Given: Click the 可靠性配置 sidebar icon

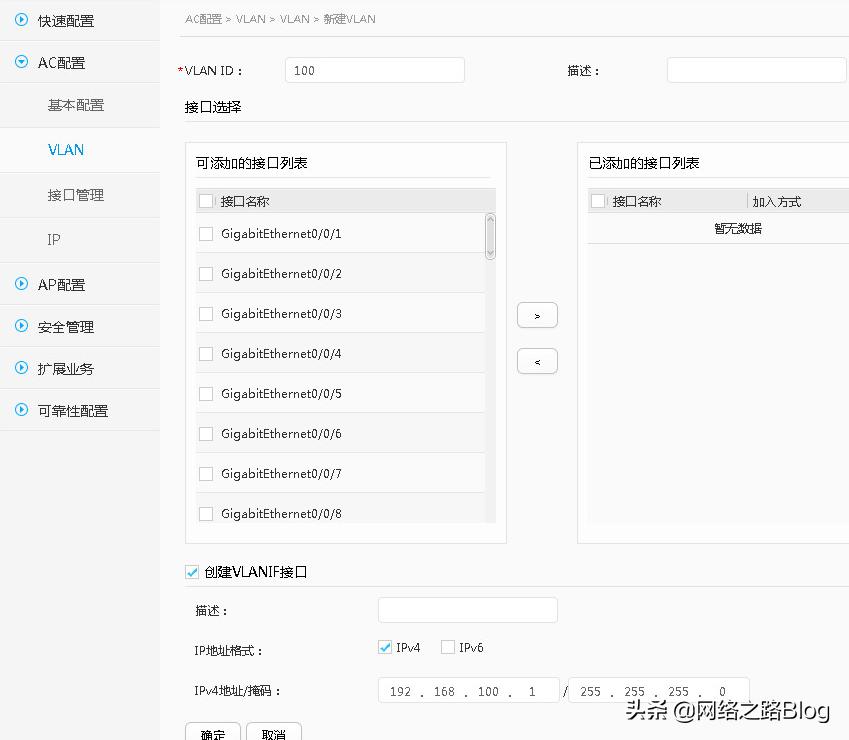Looking at the screenshot, I should (22, 410).
